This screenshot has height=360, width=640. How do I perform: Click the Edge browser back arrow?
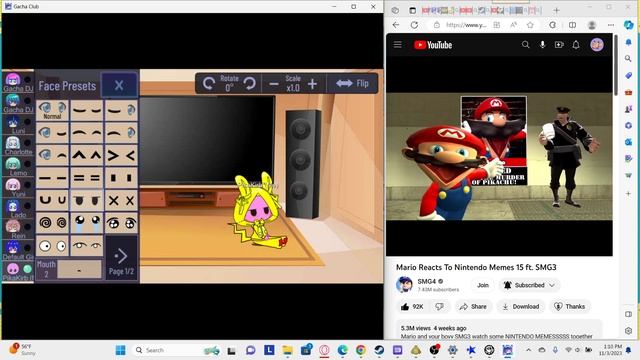coord(396,25)
